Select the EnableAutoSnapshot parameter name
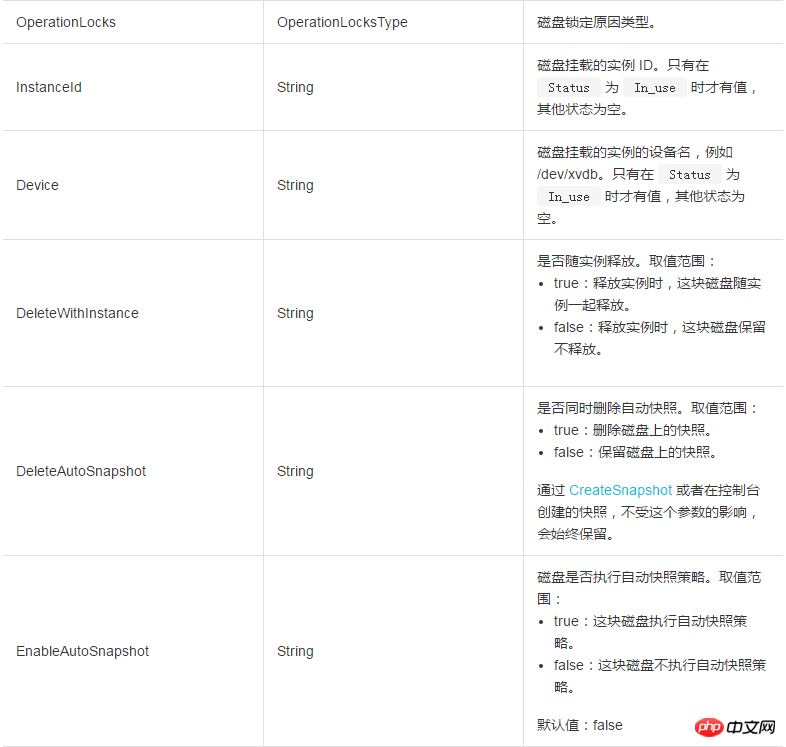Viewport: 786px width, 747px height. click(82, 651)
